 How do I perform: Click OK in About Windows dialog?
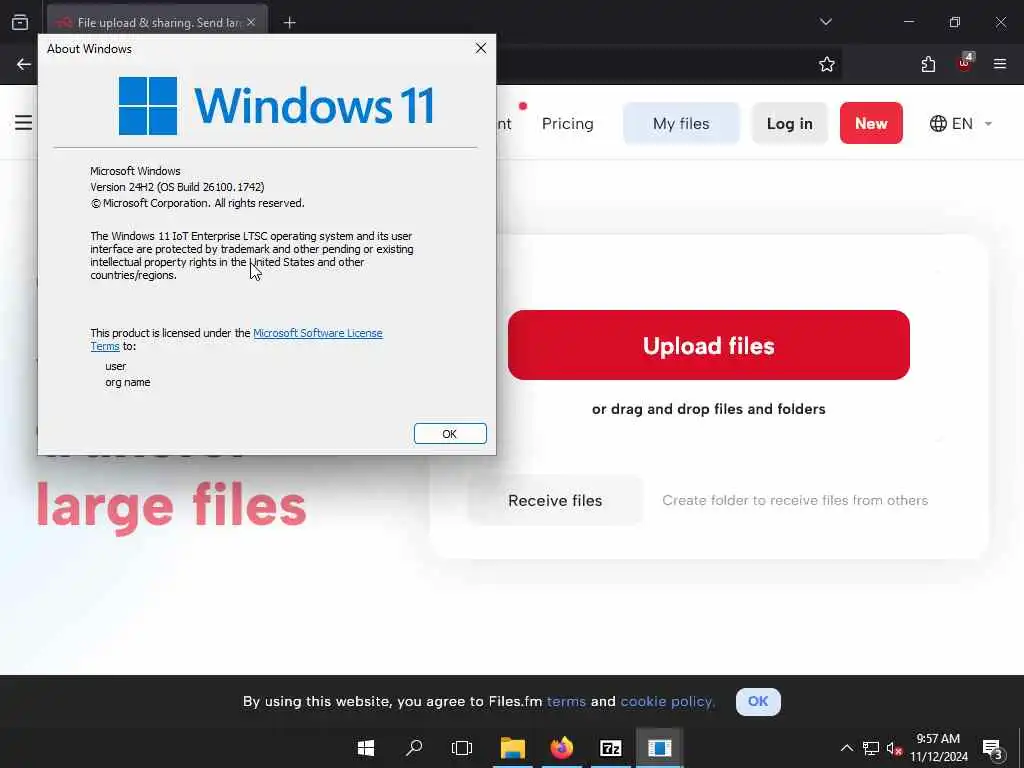(450, 434)
